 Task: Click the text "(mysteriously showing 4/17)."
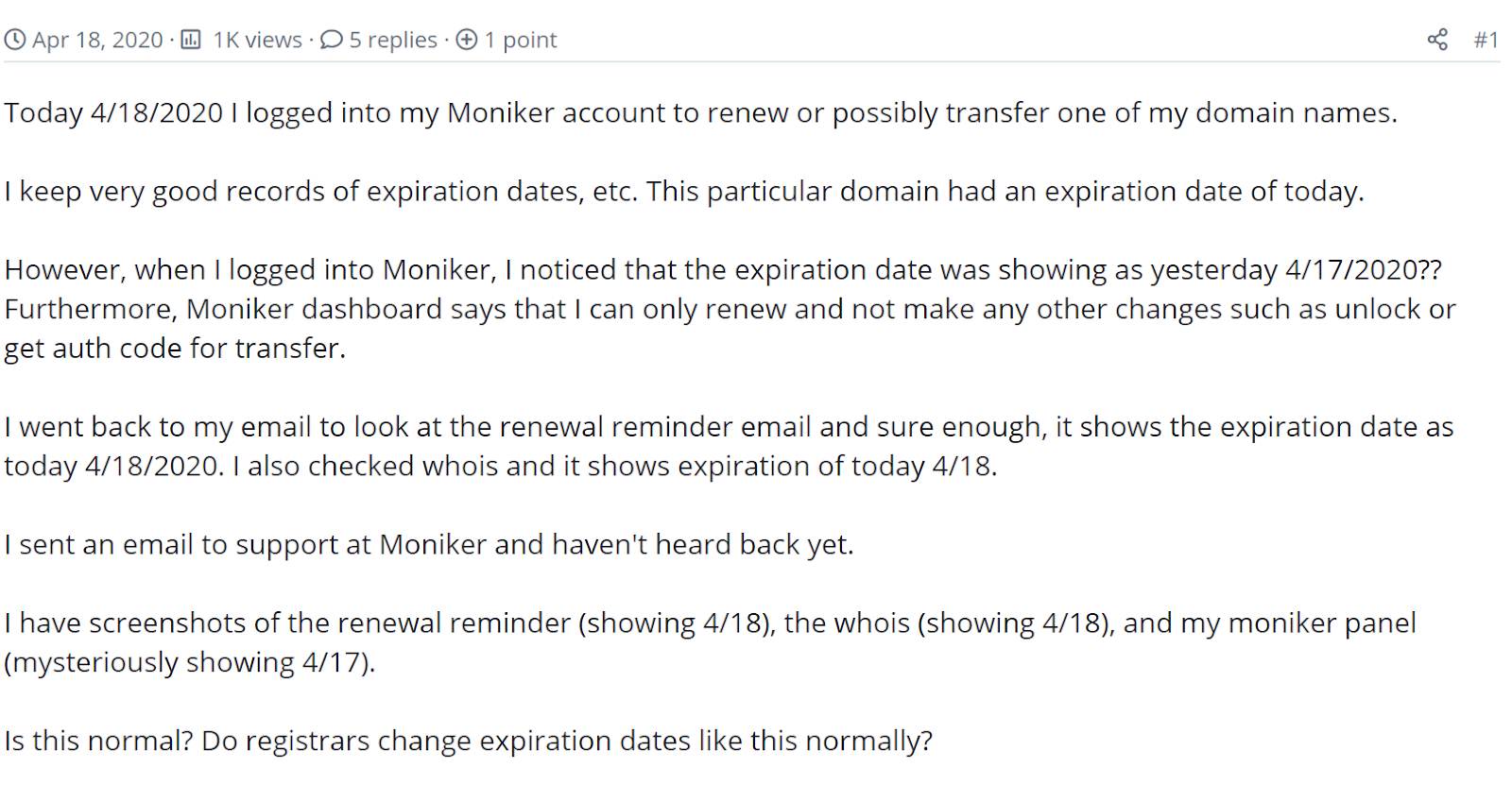(190, 662)
